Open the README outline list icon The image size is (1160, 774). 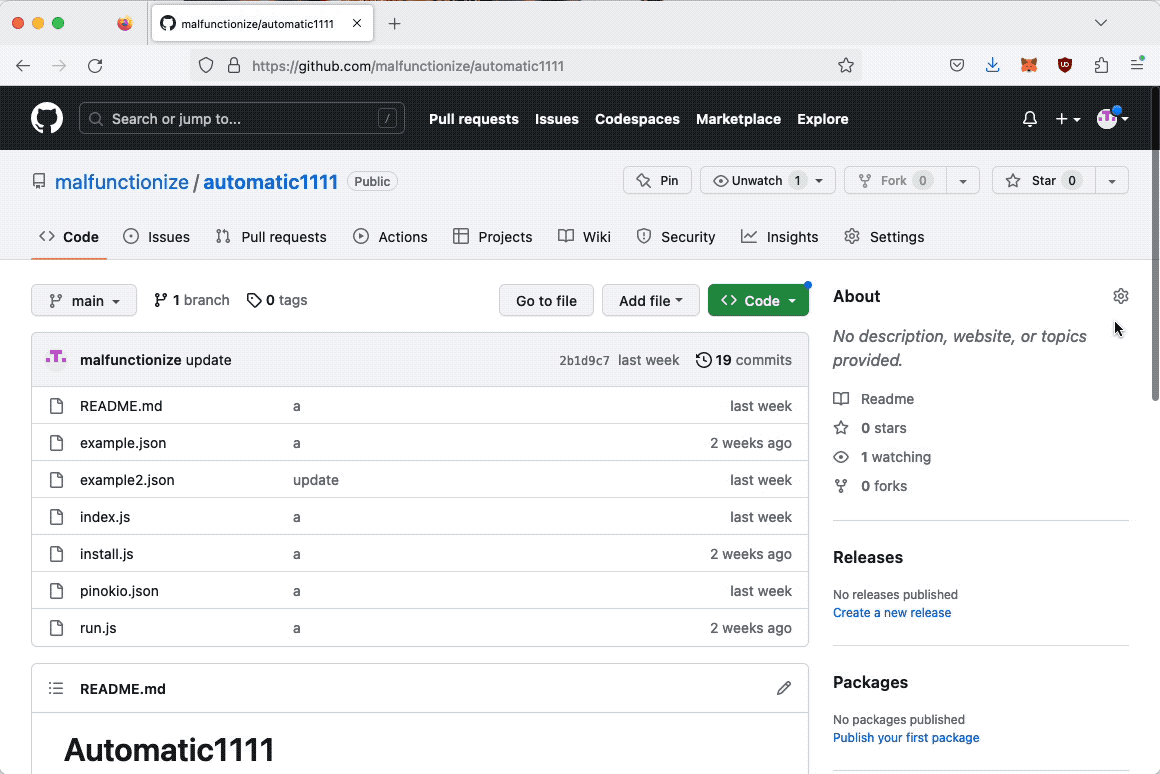coord(57,688)
